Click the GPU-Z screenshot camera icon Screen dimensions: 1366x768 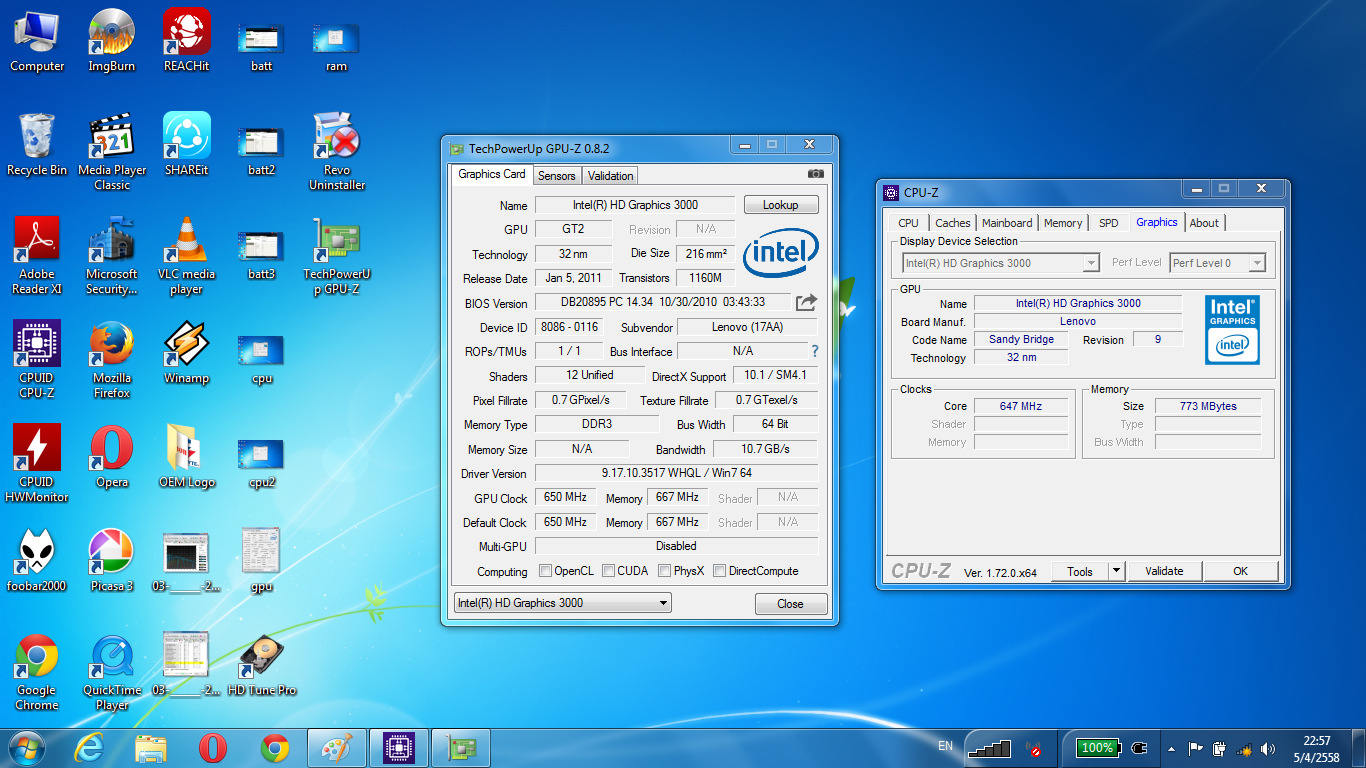click(x=816, y=174)
